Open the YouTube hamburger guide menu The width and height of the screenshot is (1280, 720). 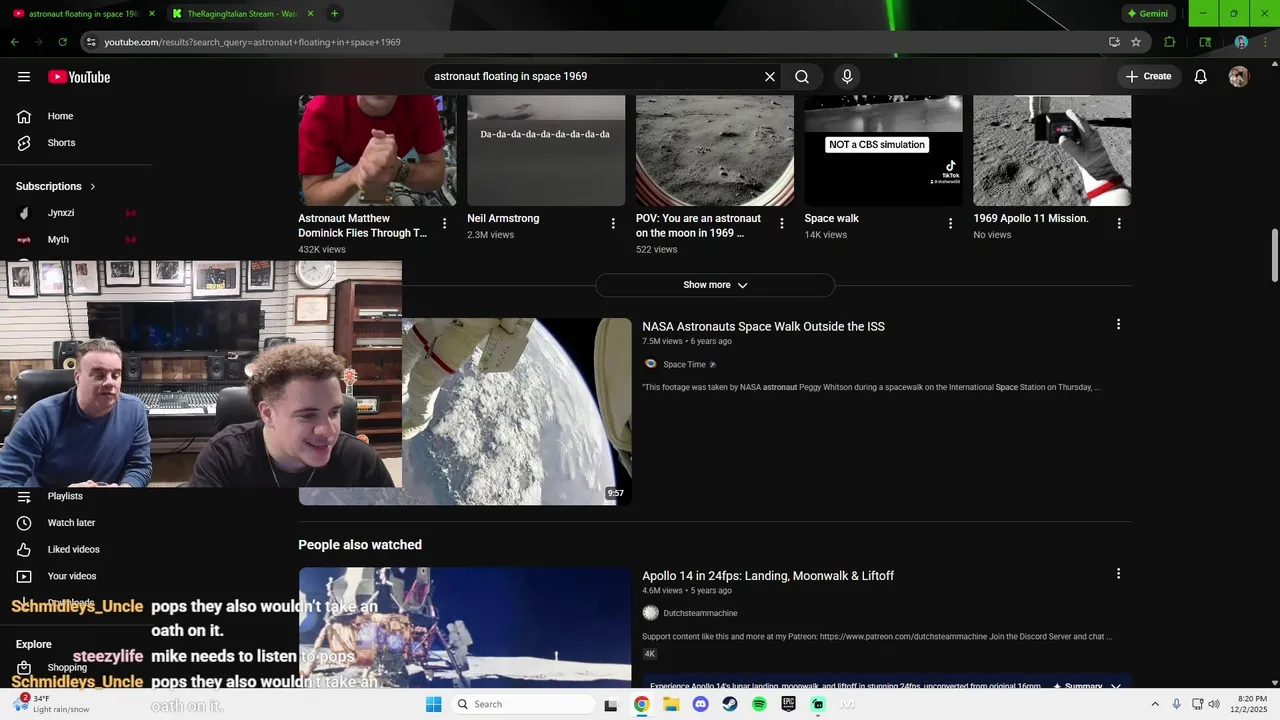[24, 77]
